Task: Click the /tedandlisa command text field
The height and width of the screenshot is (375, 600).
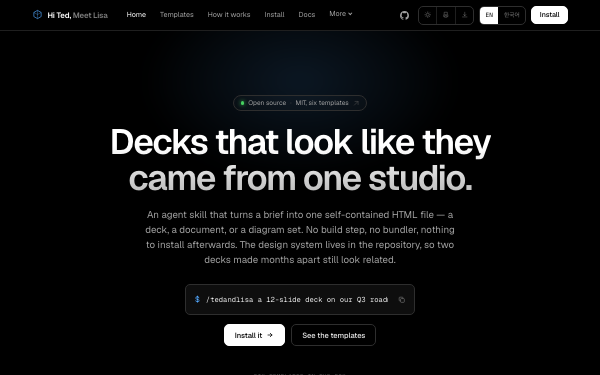Action: click(x=300, y=300)
